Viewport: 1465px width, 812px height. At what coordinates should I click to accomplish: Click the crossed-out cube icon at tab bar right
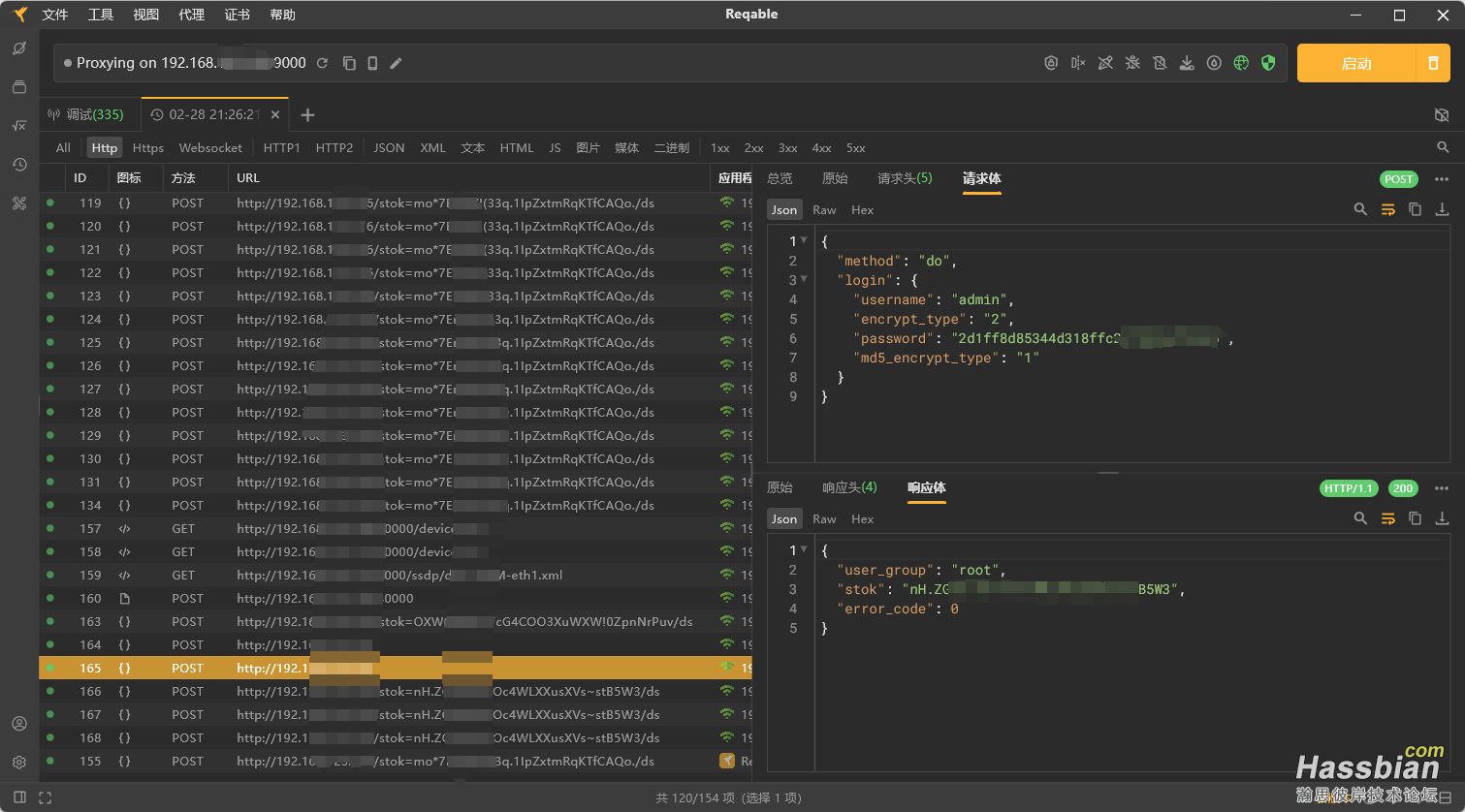1442,114
